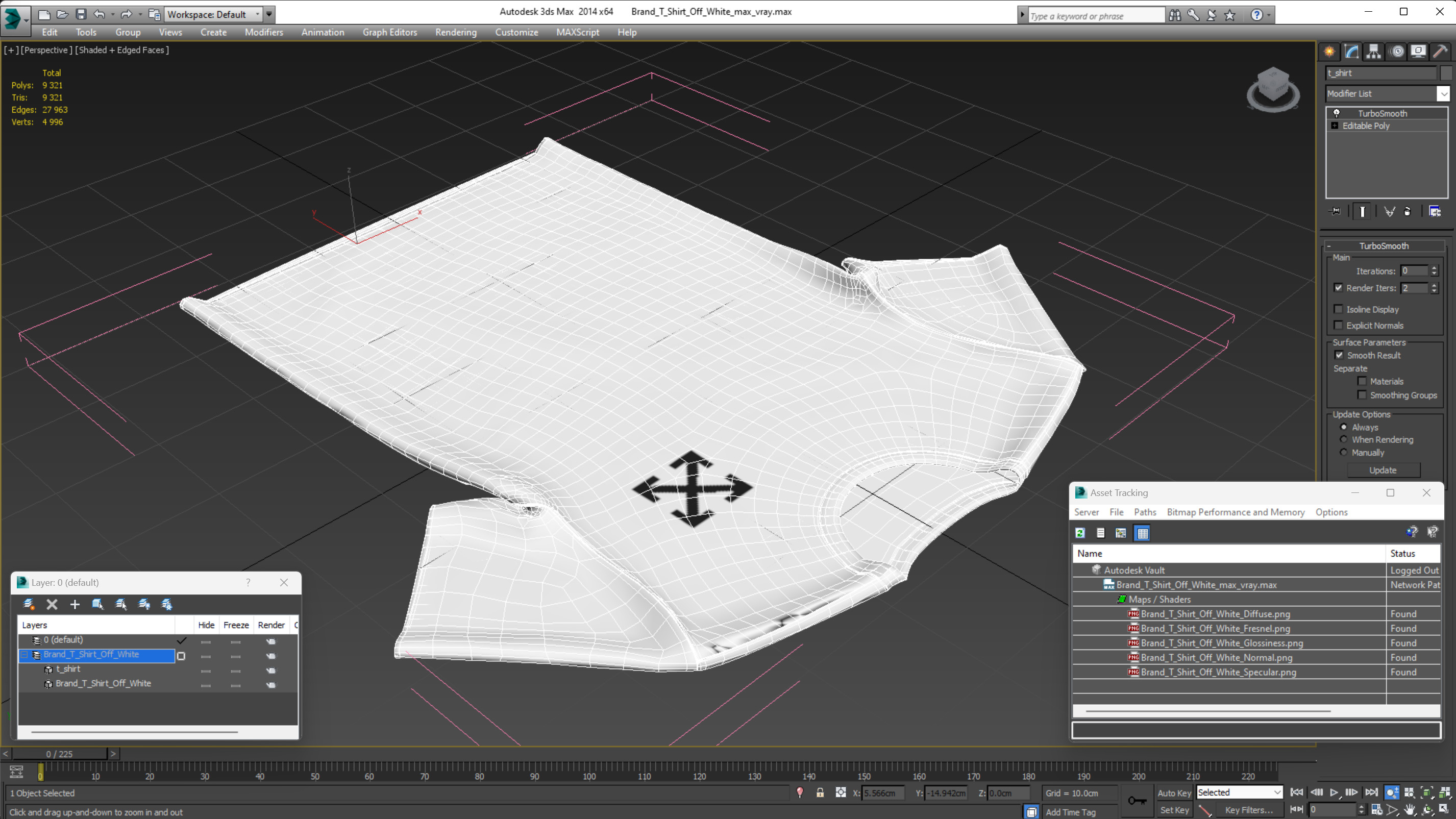This screenshot has height=819, width=1456.
Task: Open the Modifier List dropdown
Action: 1444,94
